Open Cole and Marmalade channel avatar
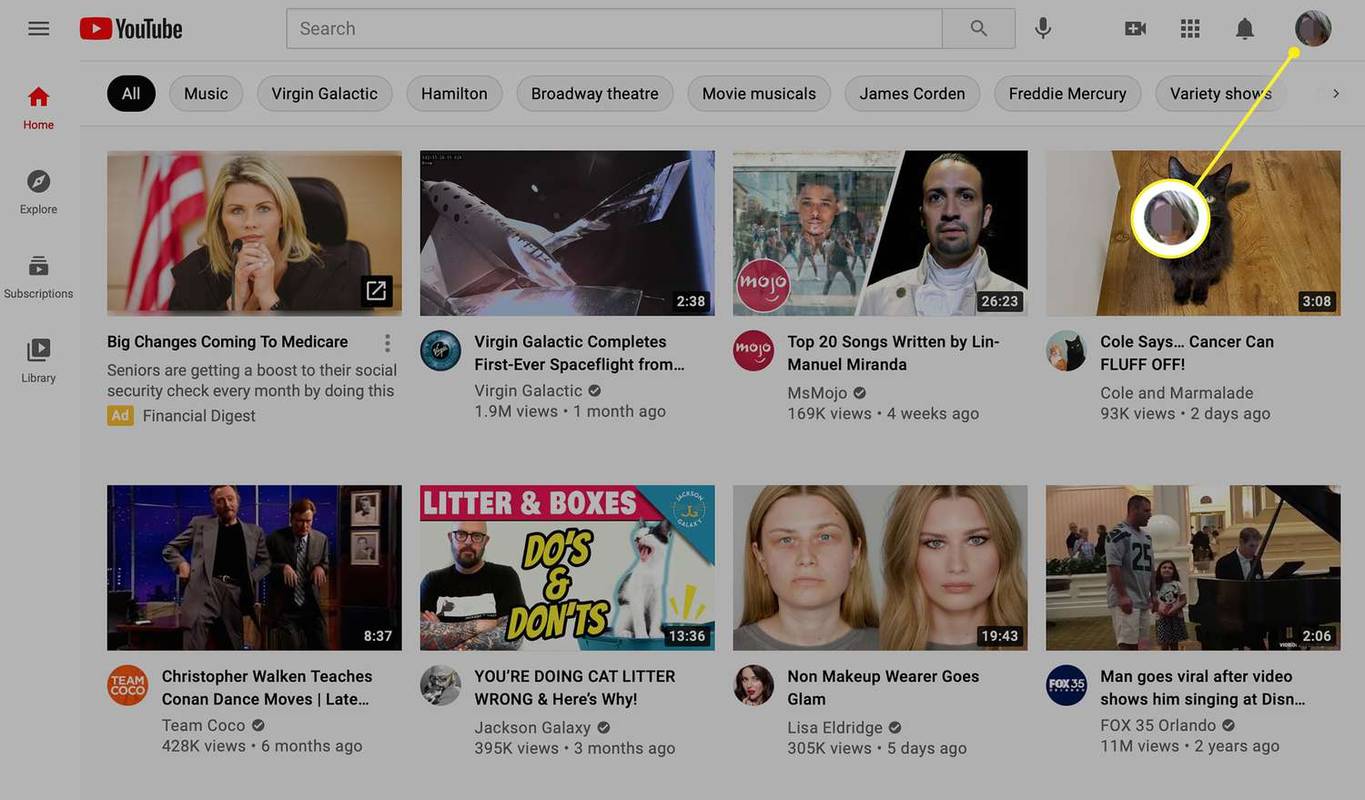1365x800 pixels. (1066, 351)
